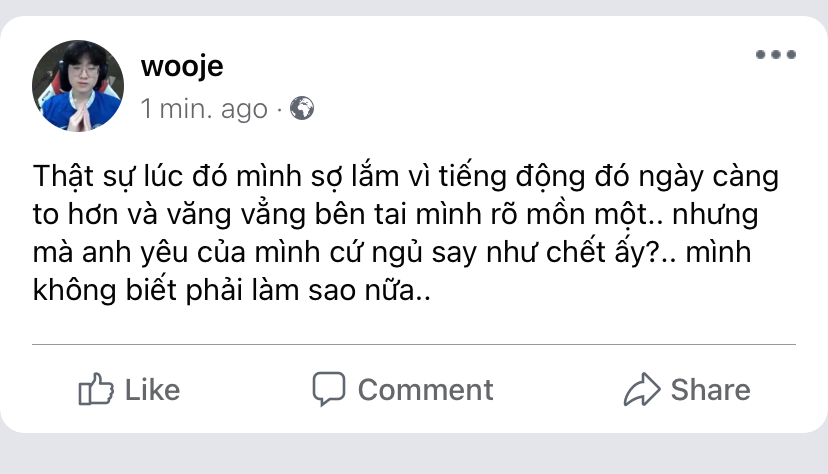The height and width of the screenshot is (474, 828).
Task: Click post line starting "to hơn và văng vẳng"
Action: (396, 215)
